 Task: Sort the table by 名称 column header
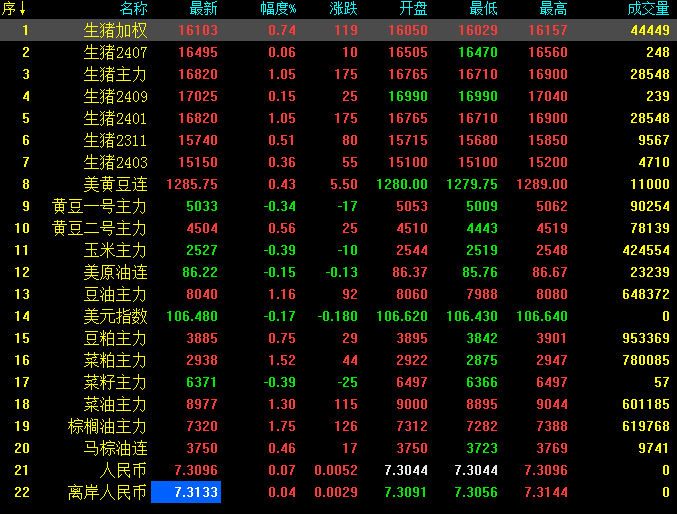coord(132,9)
